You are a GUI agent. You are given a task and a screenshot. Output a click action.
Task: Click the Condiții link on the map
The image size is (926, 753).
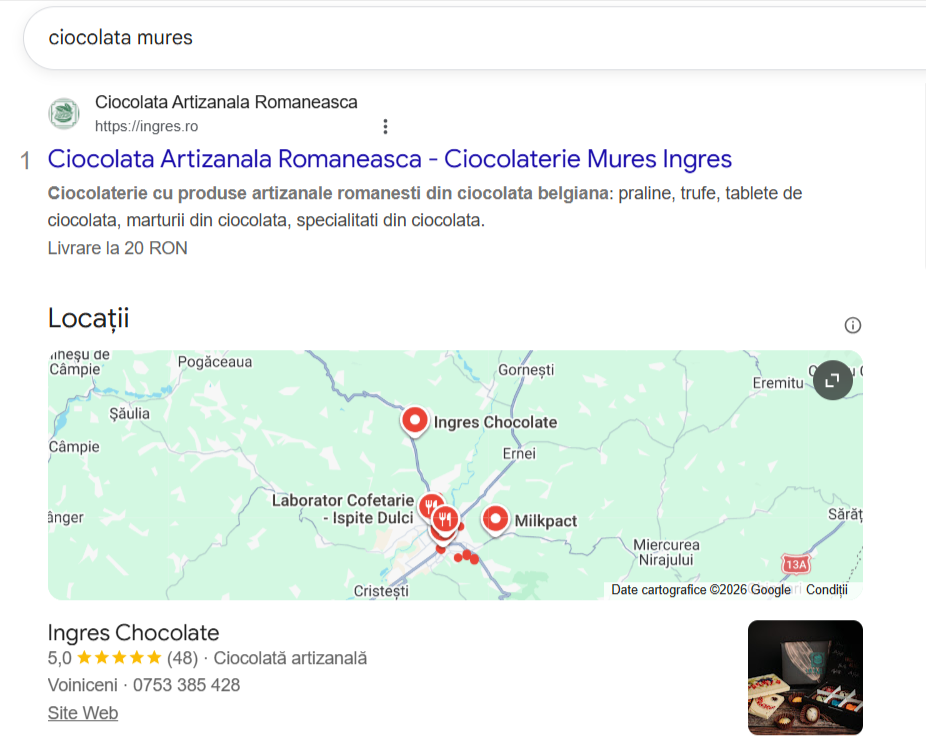coord(827,589)
